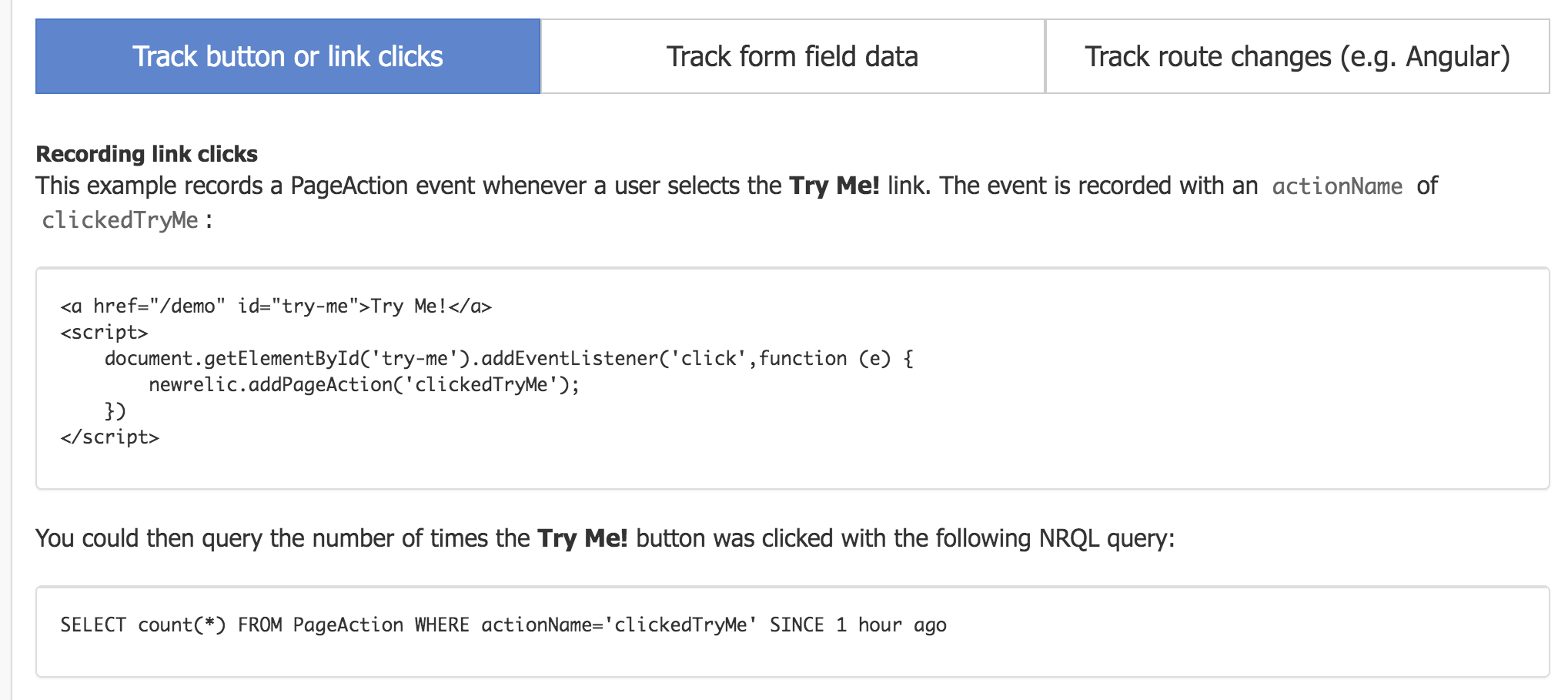Click the newrelic.addPageAction code line
1568x700 pixels.
click(364, 385)
